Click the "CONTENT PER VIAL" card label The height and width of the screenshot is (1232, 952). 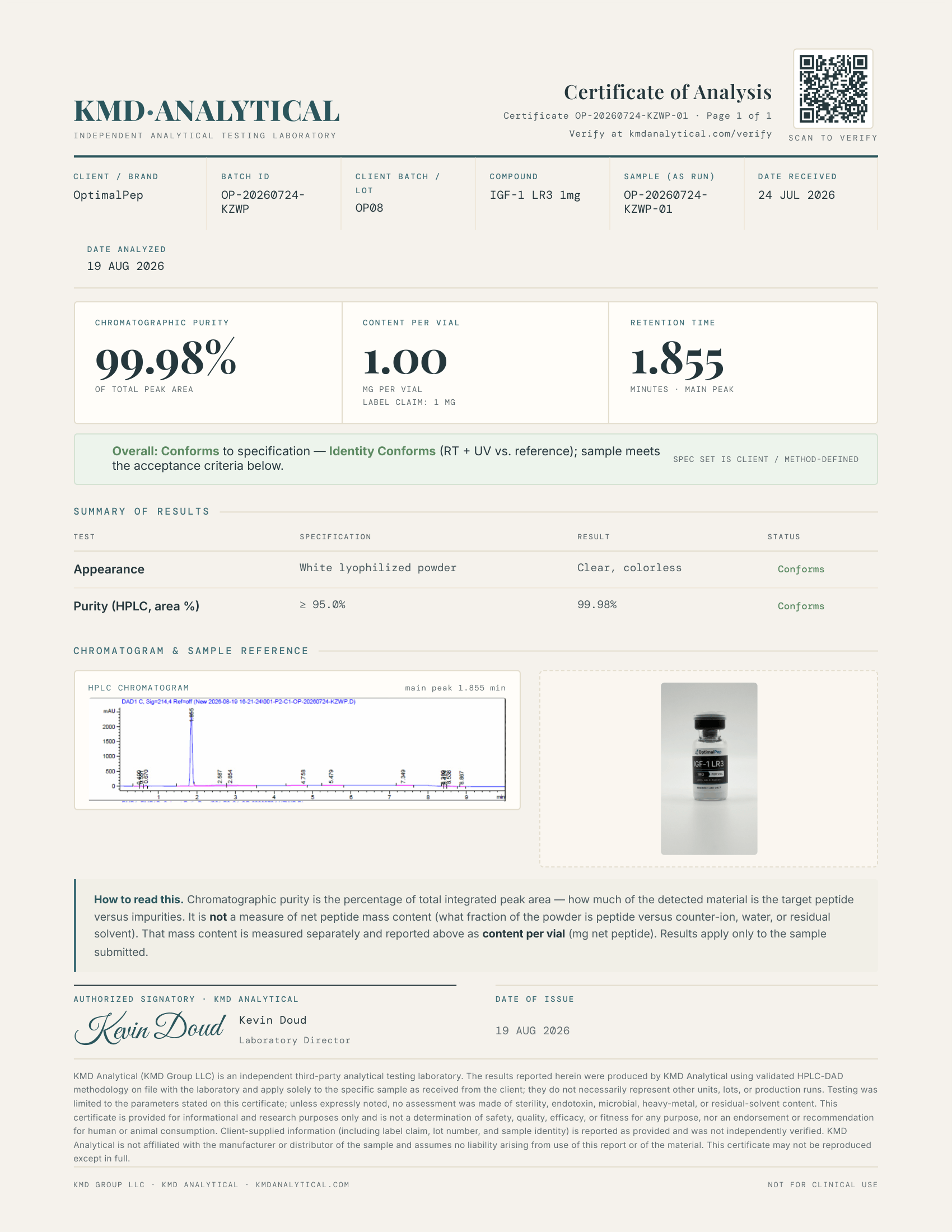point(411,323)
